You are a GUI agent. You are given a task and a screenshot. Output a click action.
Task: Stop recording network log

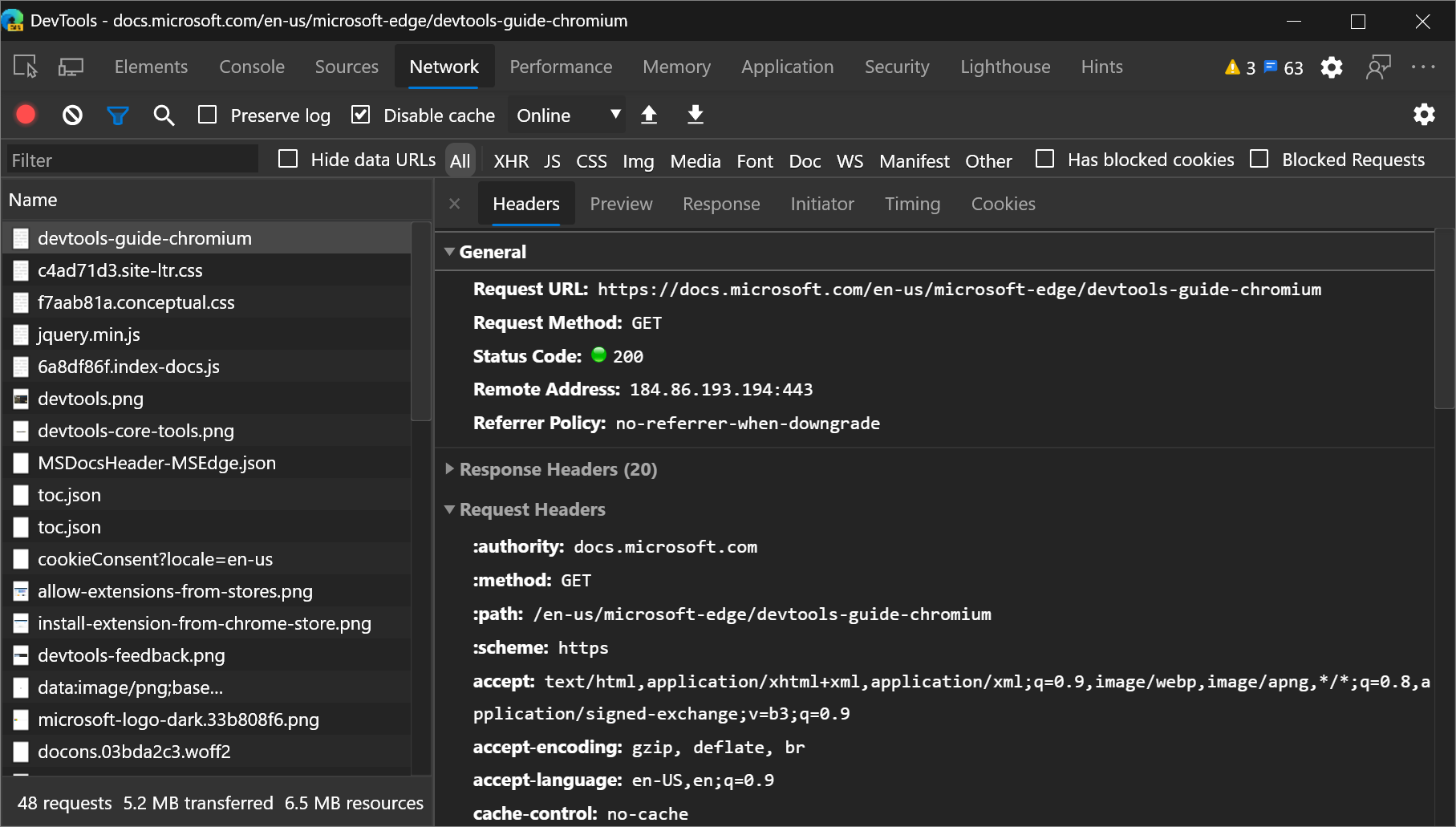26,115
